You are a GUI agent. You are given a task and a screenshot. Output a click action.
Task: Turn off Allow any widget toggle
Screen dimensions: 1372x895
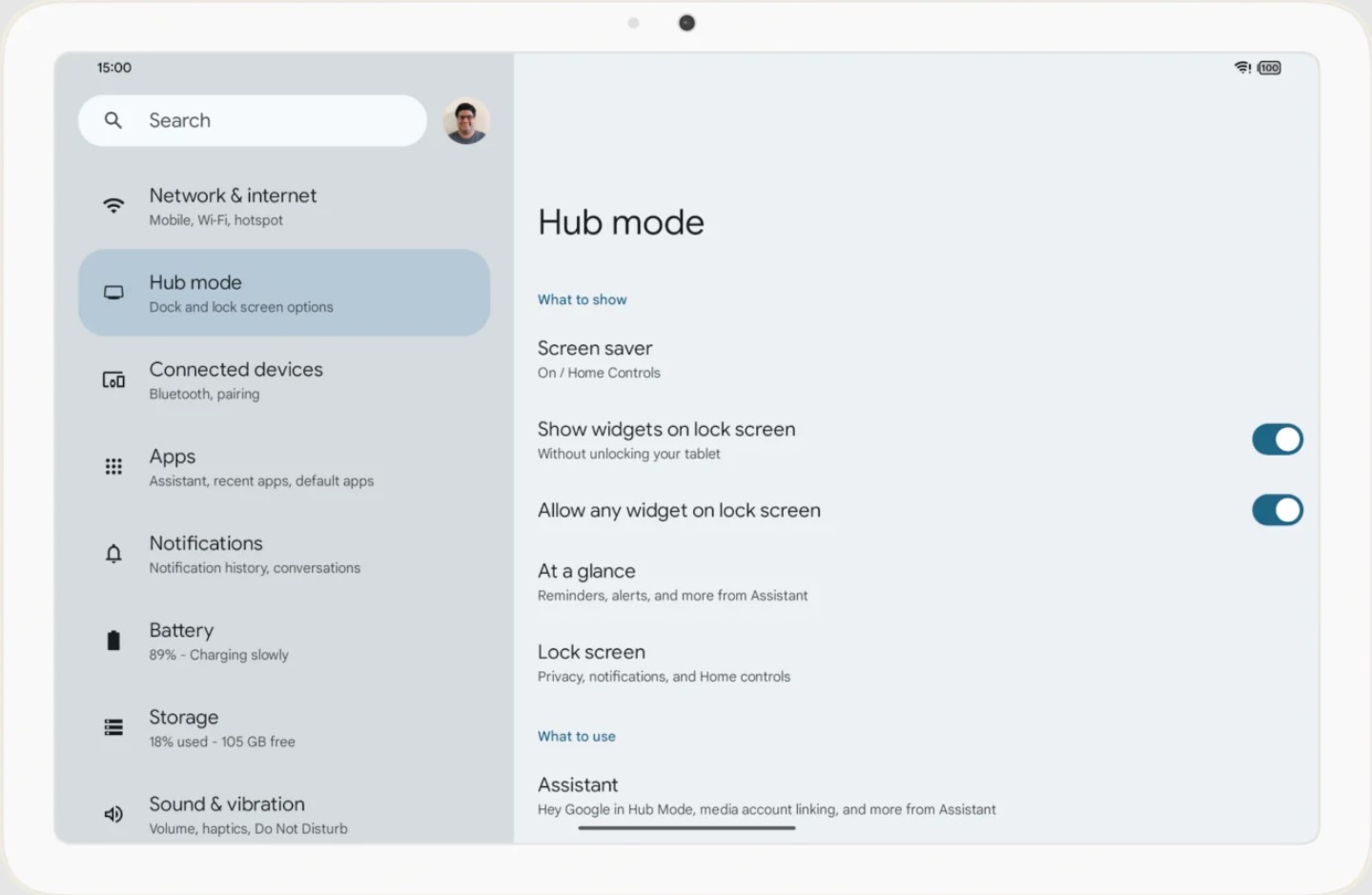(1277, 510)
